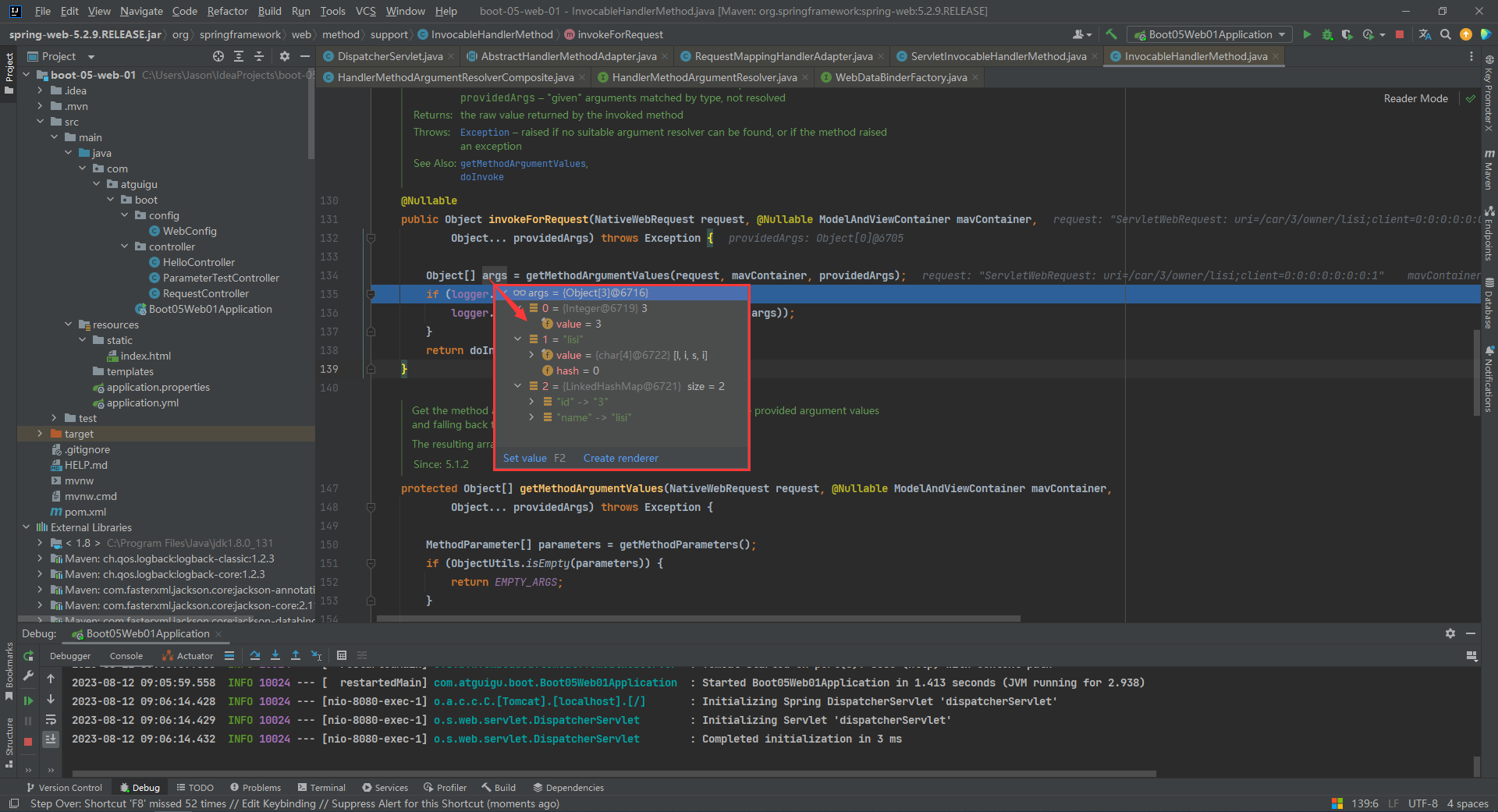The height and width of the screenshot is (812, 1498).
Task: Click the Reader Mode button
Action: coord(1415,98)
